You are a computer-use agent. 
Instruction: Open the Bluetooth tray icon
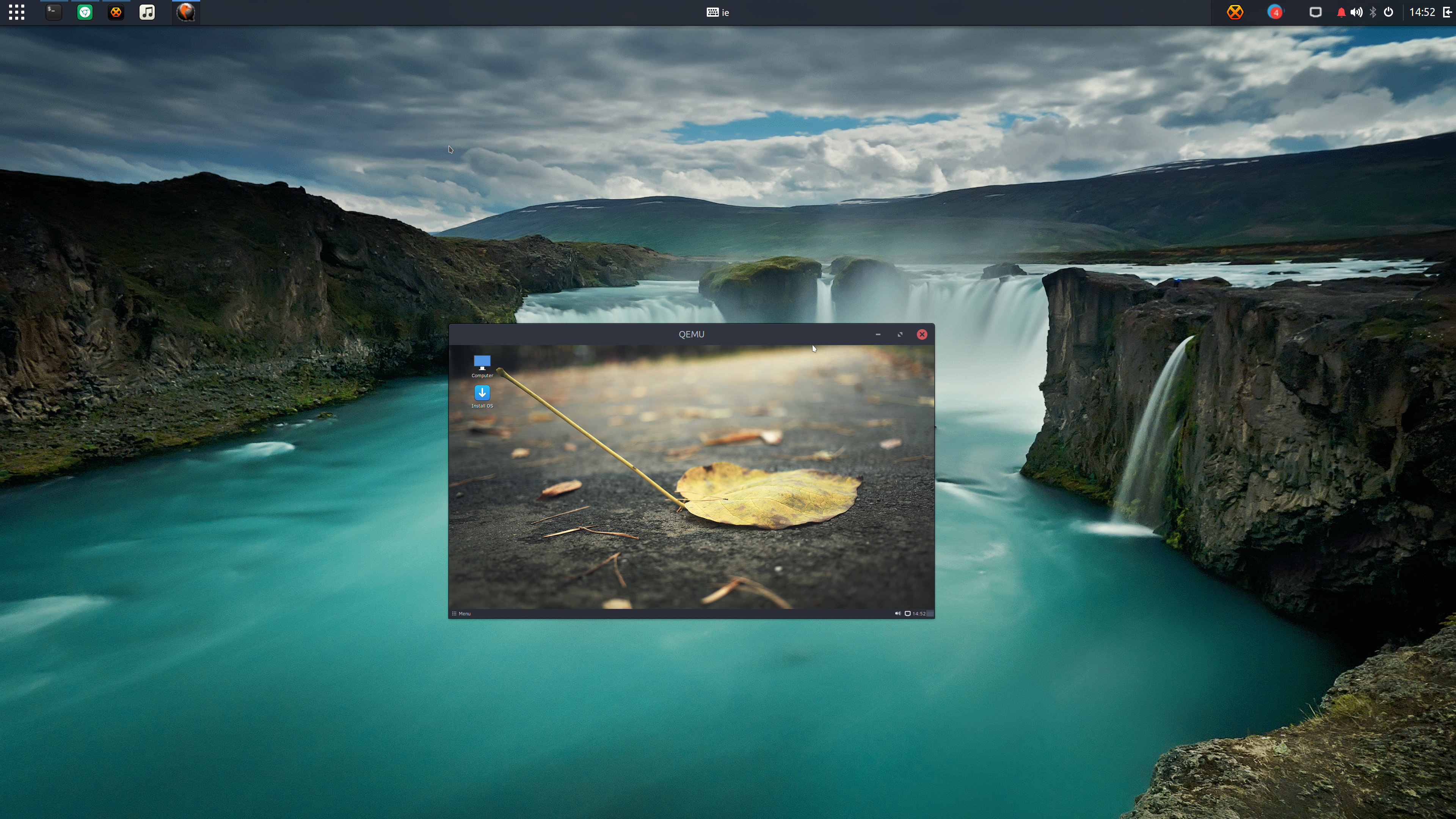(1373, 13)
